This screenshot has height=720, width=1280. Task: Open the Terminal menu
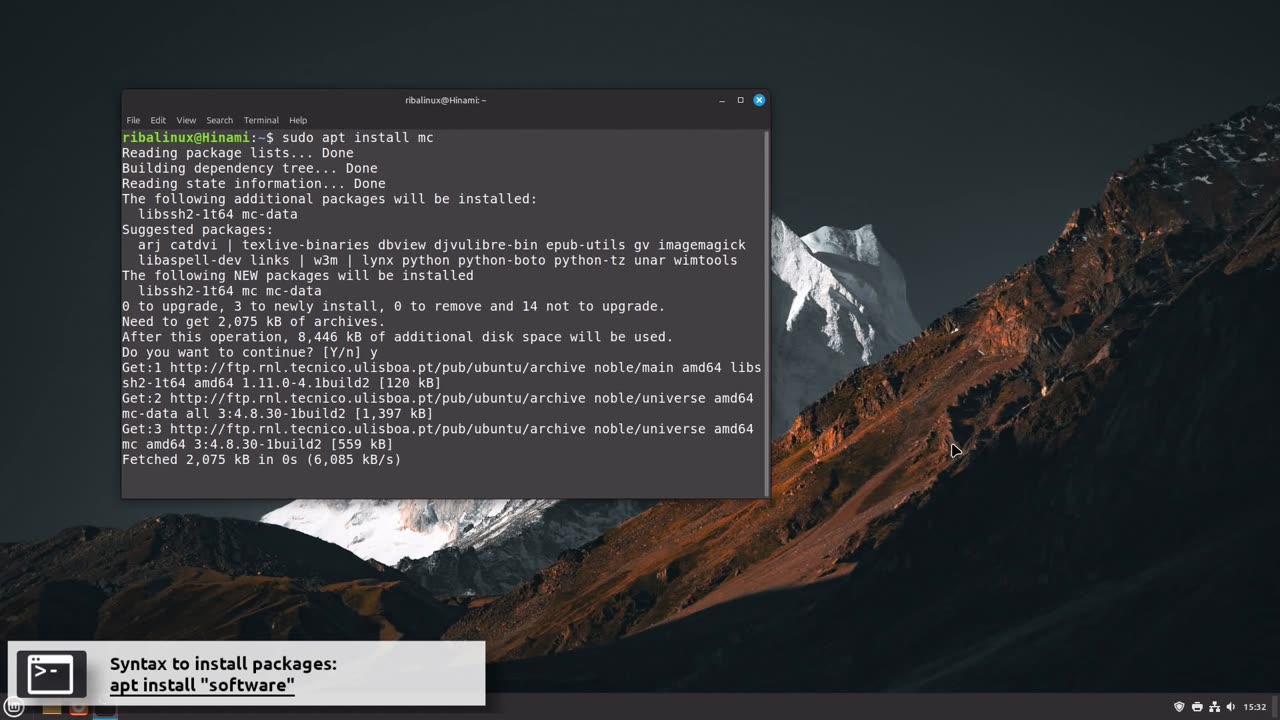[261, 120]
